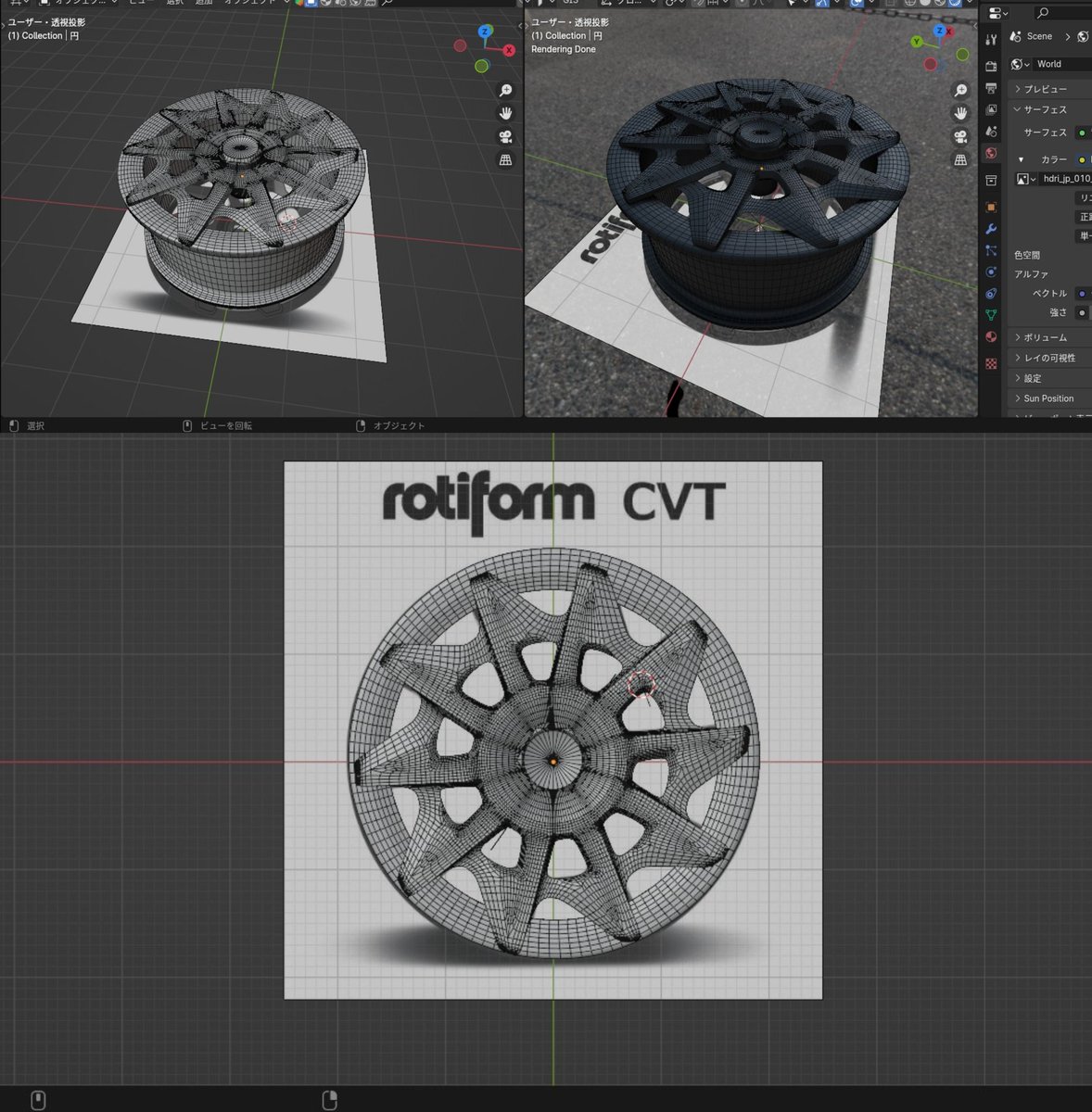Click the zoom magnifier icon in rendered viewport

pyautogui.click(x=960, y=90)
